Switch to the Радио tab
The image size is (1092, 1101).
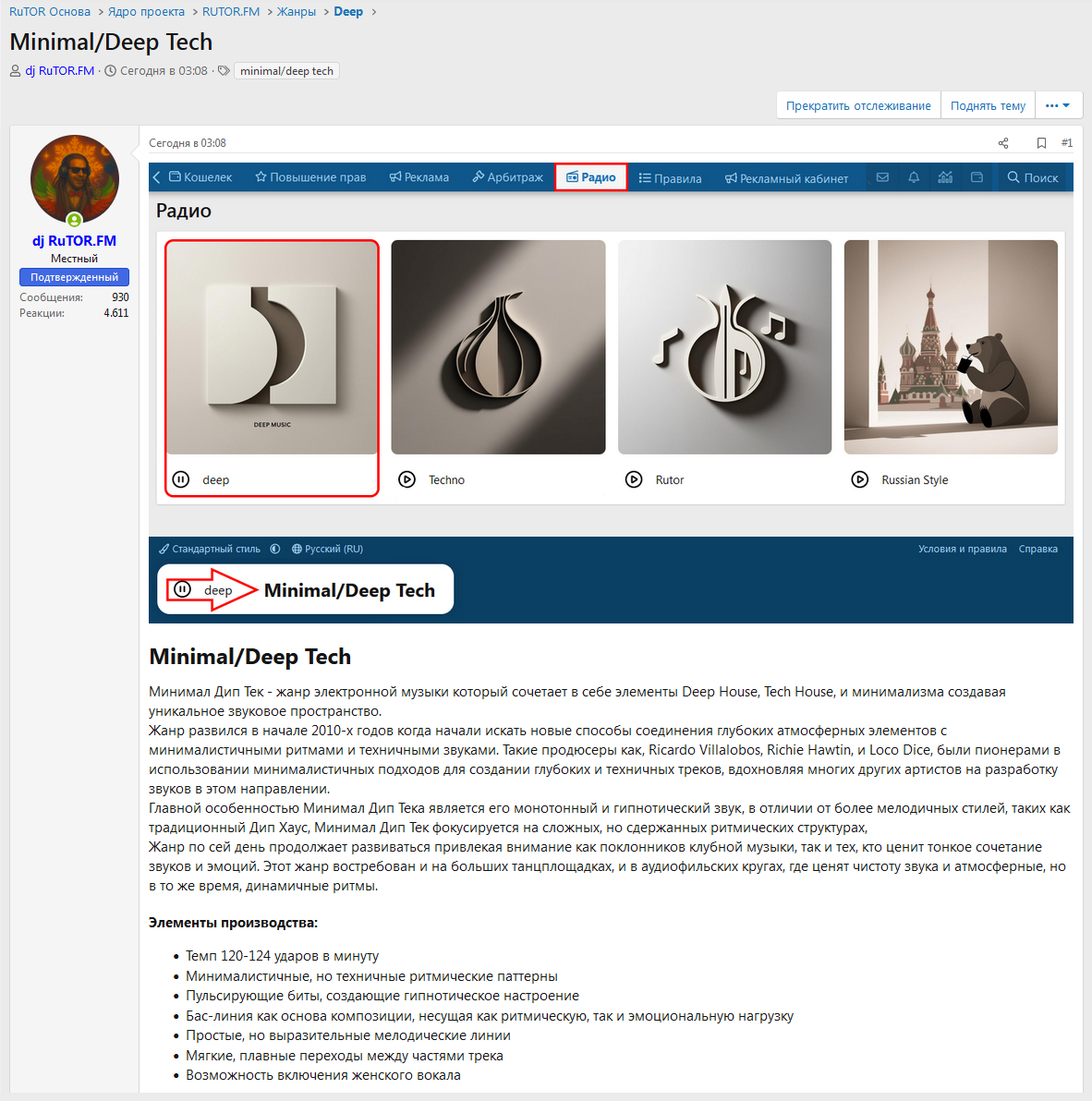click(591, 177)
